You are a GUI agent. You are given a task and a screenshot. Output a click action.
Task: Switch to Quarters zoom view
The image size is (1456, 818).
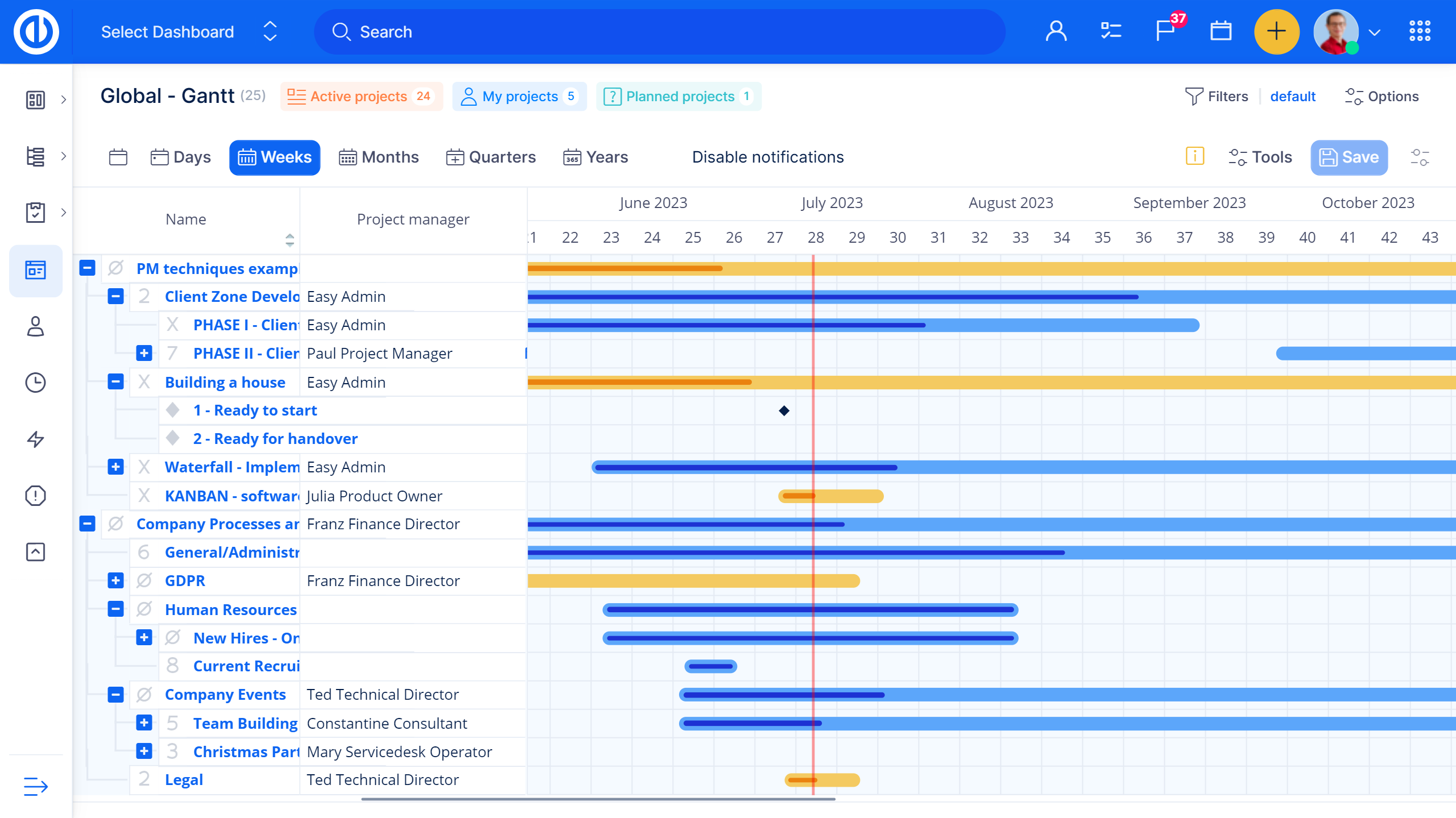(491, 157)
